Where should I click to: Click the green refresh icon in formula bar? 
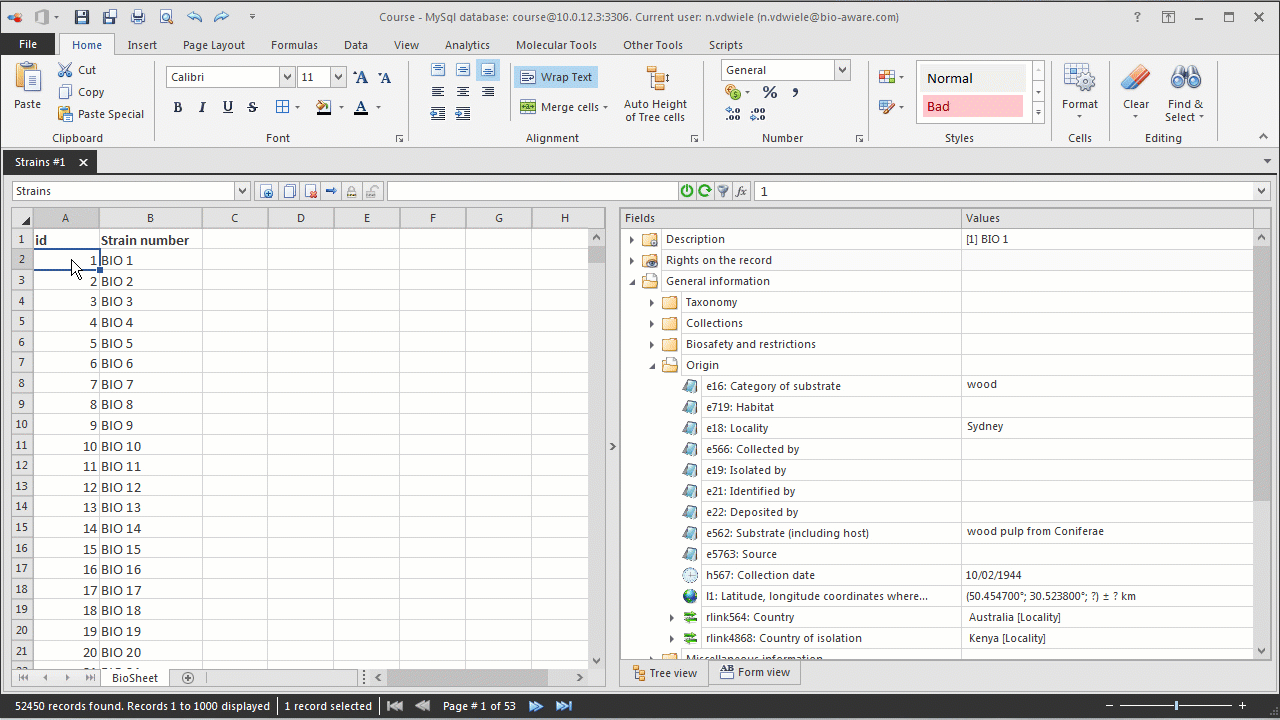pos(705,191)
